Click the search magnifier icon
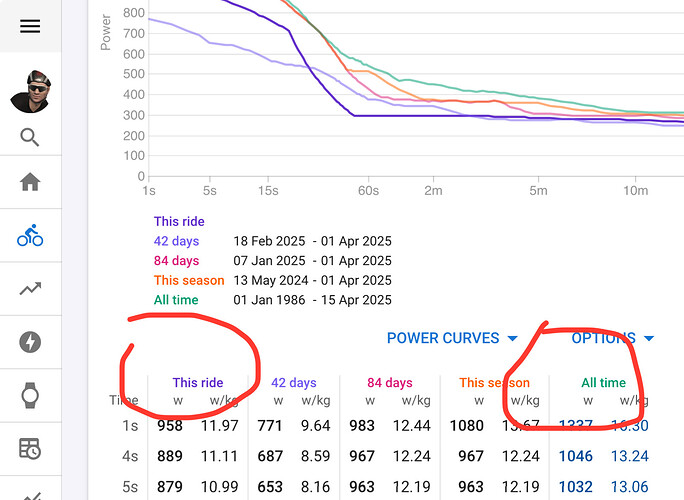 (x=30, y=137)
